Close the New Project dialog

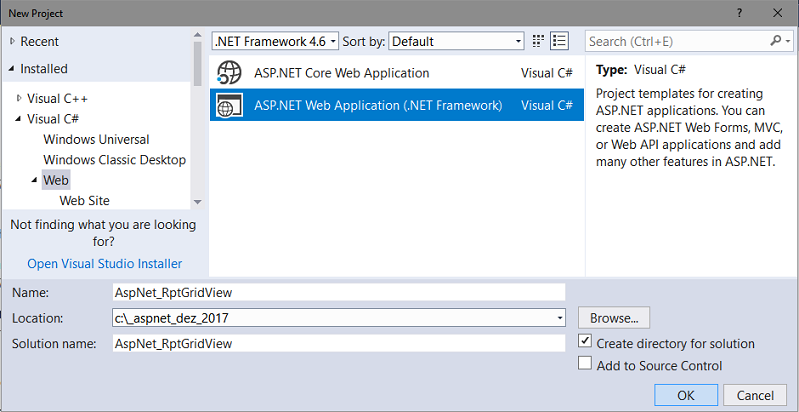[x=778, y=13]
